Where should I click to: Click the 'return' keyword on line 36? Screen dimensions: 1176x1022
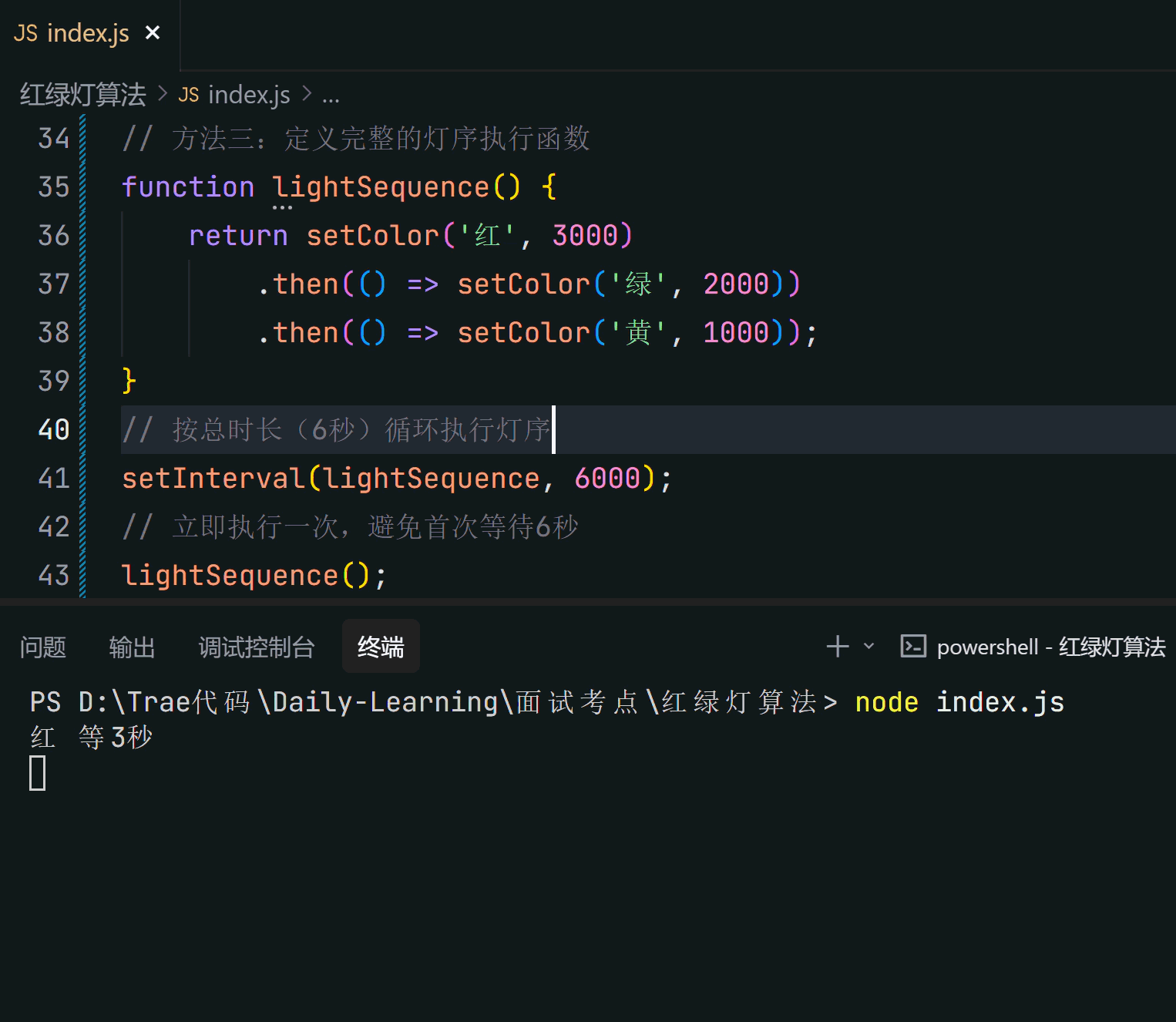[x=238, y=236]
